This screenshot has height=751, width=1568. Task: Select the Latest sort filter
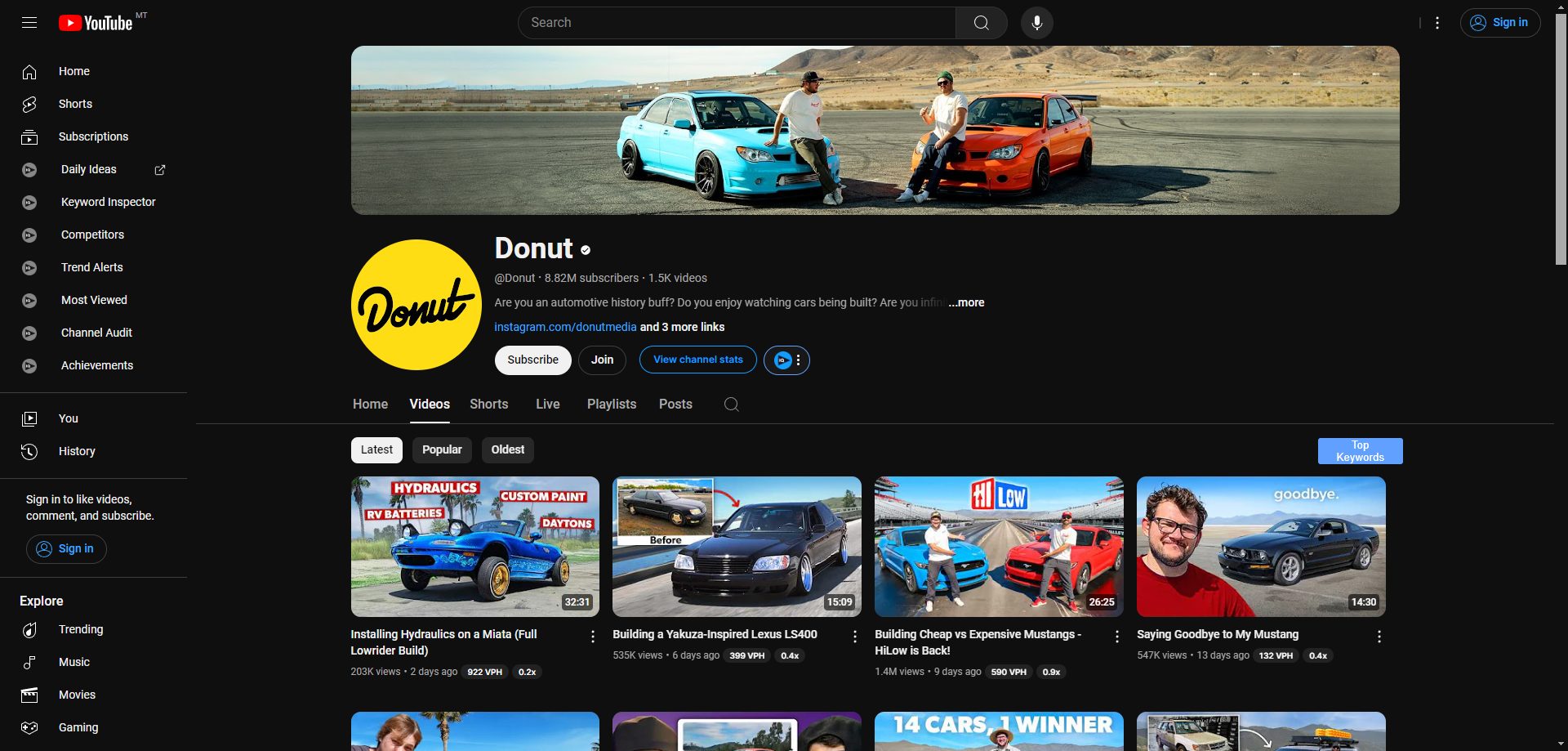376,450
